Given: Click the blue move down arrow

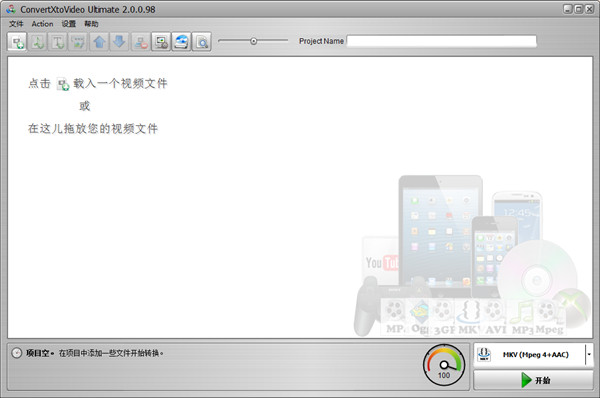Looking at the screenshot, I should 119,41.
